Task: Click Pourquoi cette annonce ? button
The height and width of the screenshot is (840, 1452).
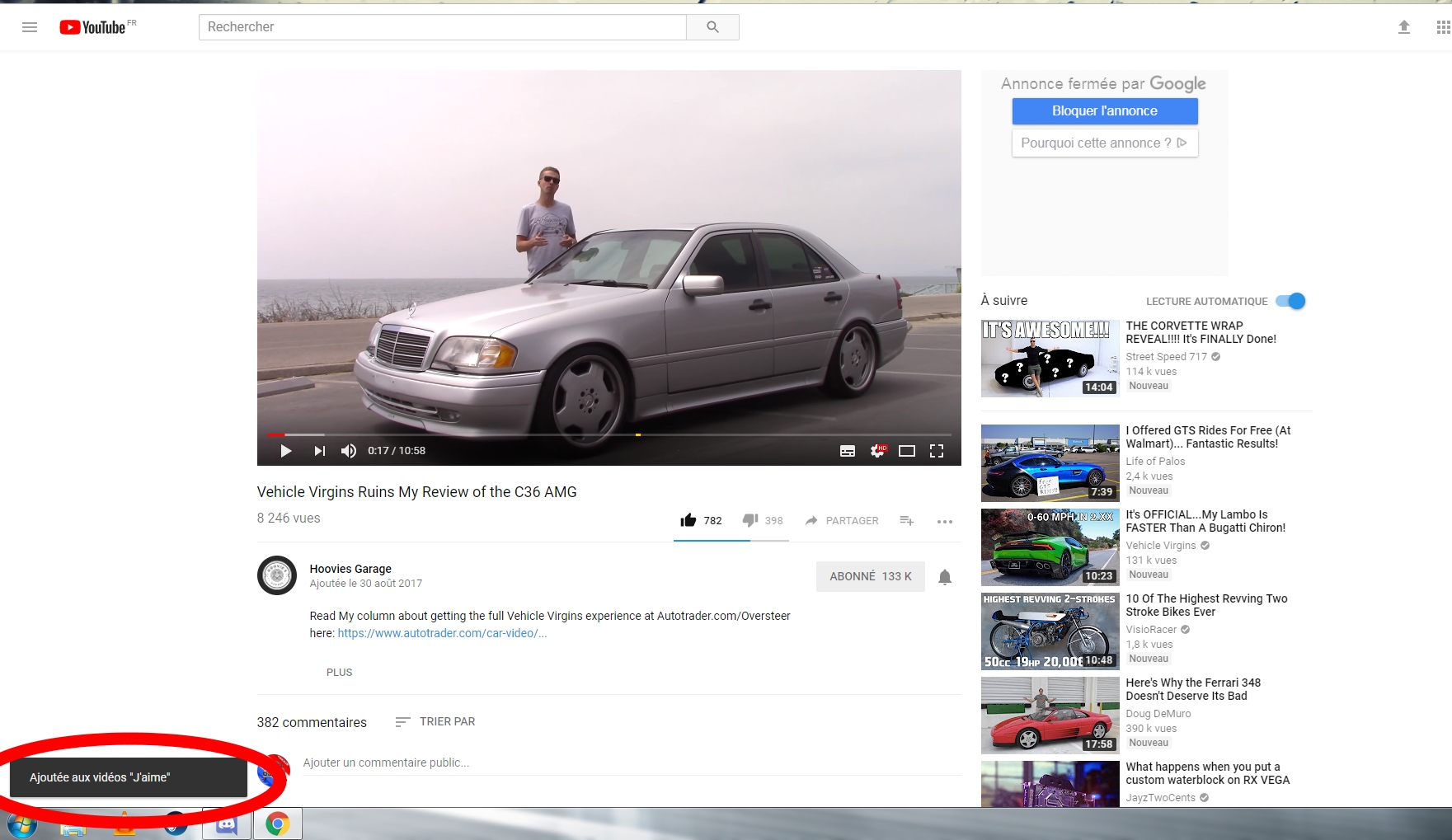Action: (1105, 143)
